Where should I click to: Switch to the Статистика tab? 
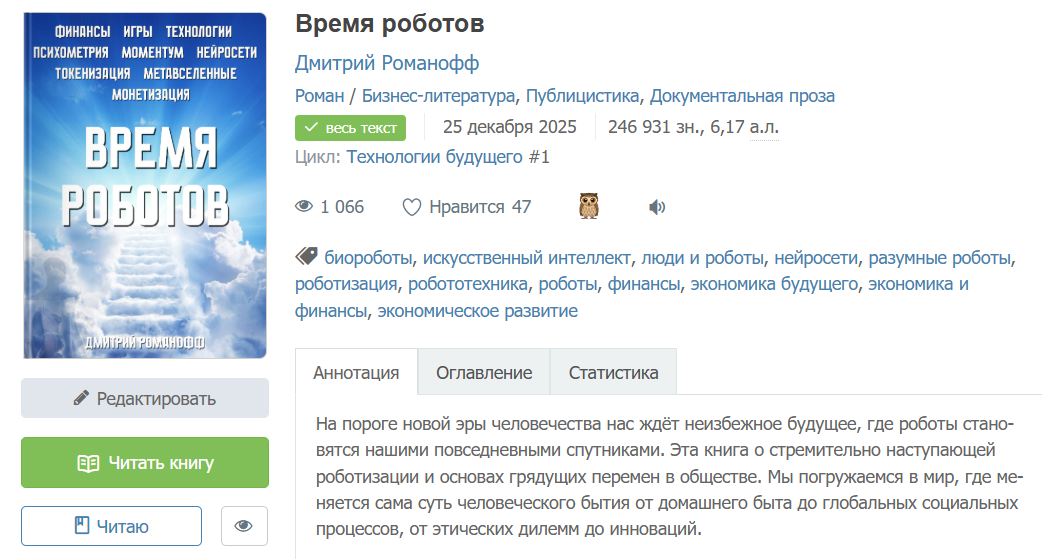(x=613, y=373)
